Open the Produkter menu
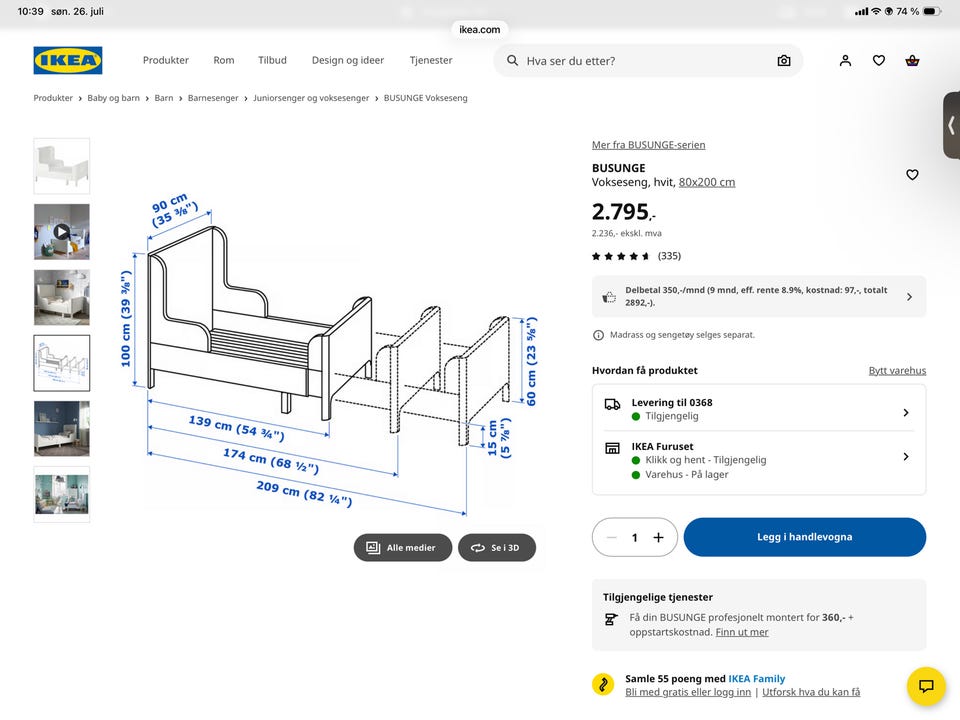This screenshot has height=720, width=960. 165,60
